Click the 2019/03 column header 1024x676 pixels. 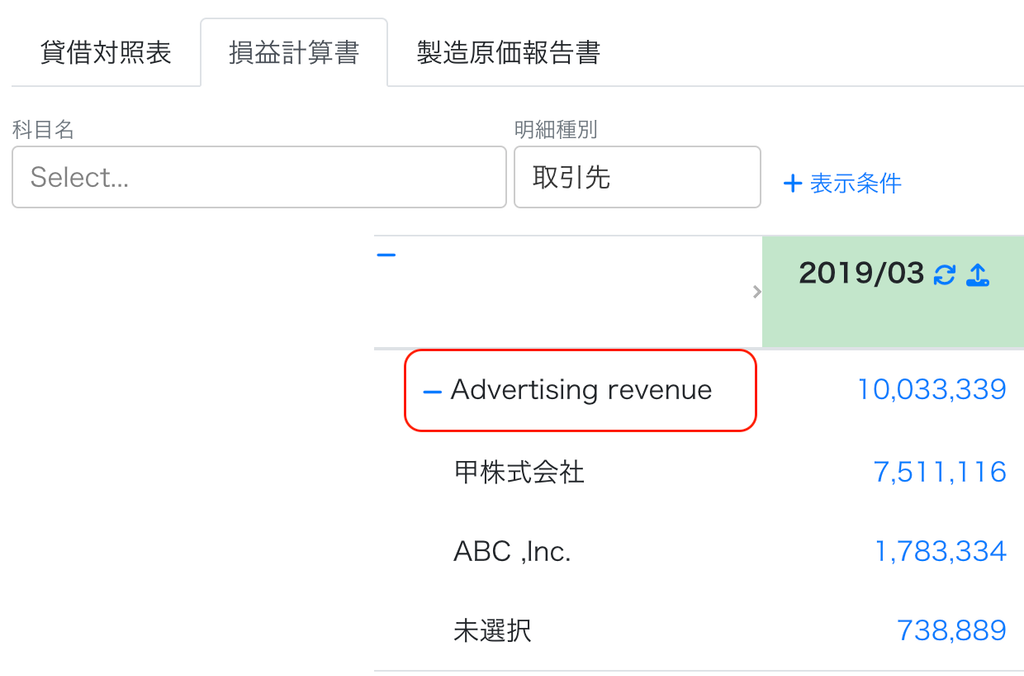[x=861, y=273]
